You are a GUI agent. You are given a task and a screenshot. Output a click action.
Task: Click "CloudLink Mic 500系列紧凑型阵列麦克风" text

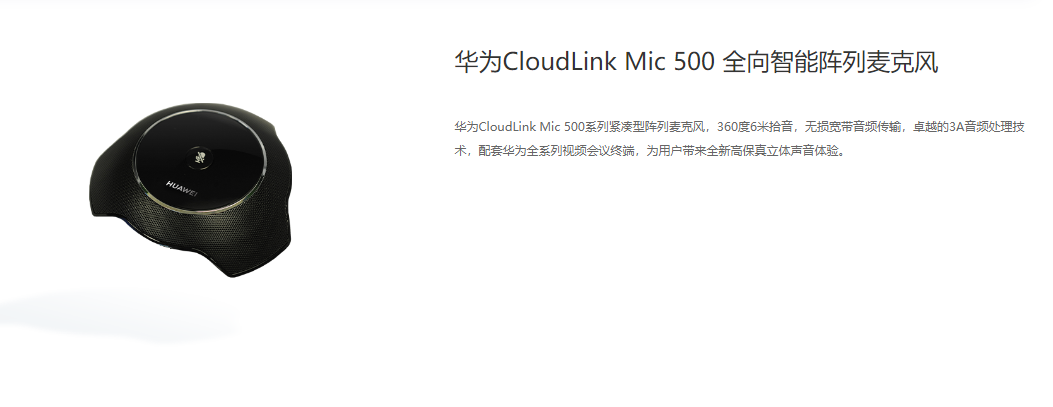coord(591,126)
